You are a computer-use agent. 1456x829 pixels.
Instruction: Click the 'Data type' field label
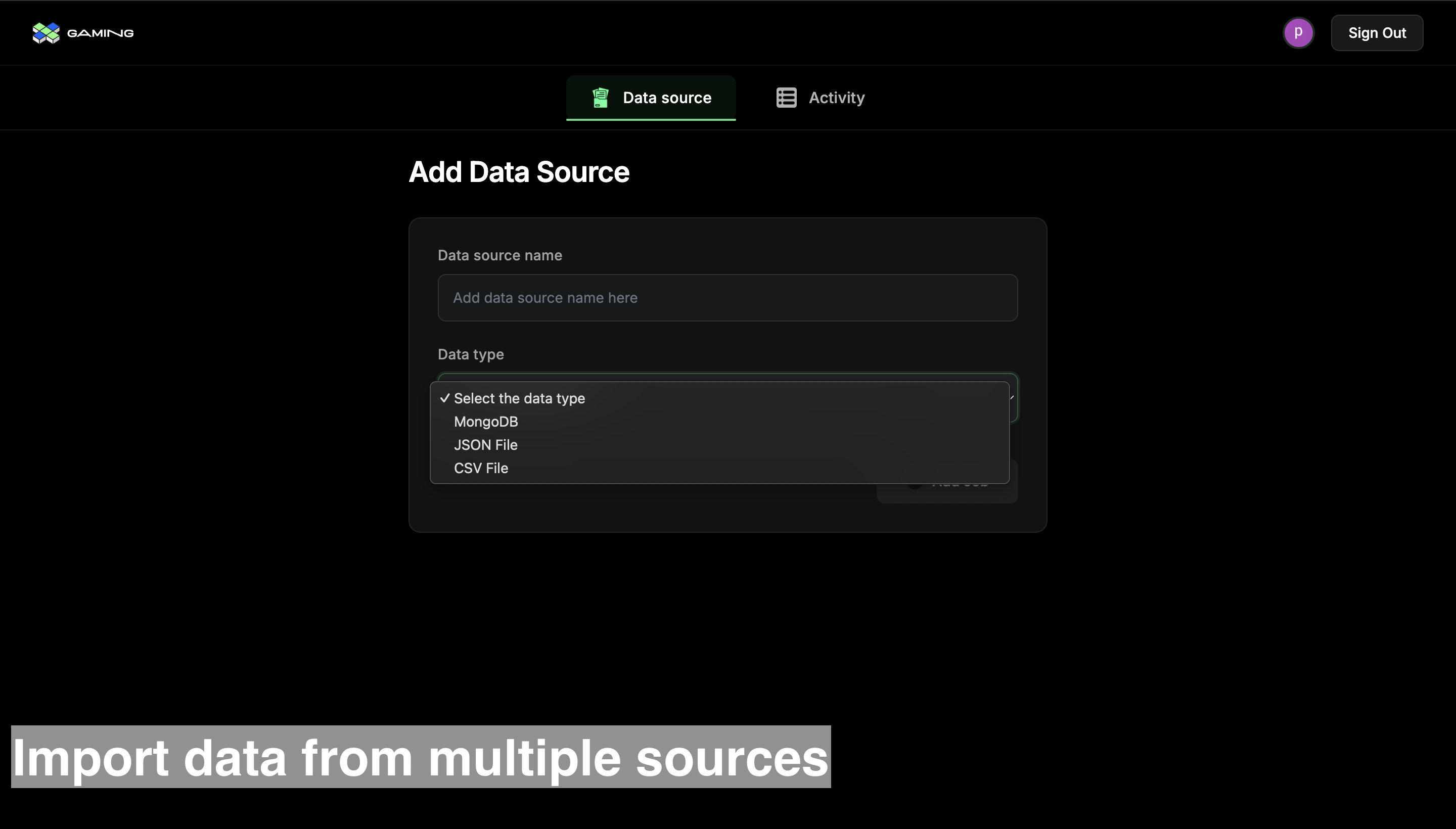point(470,355)
